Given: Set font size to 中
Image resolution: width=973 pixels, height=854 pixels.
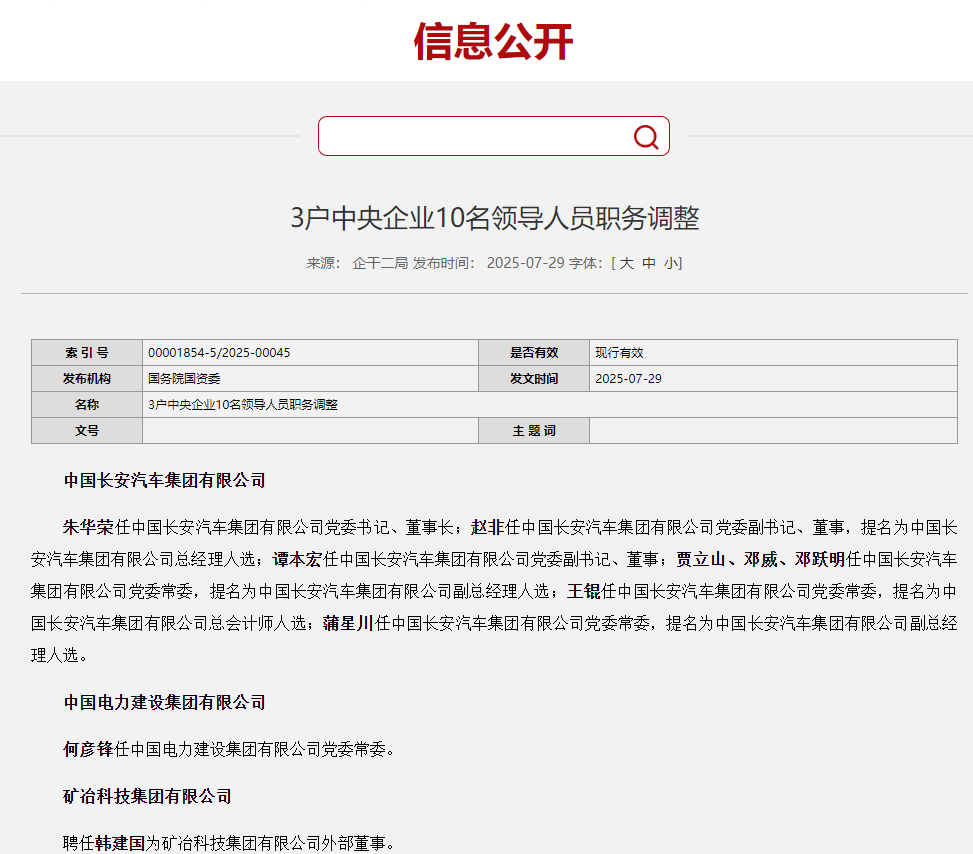Looking at the screenshot, I should pos(649,263).
